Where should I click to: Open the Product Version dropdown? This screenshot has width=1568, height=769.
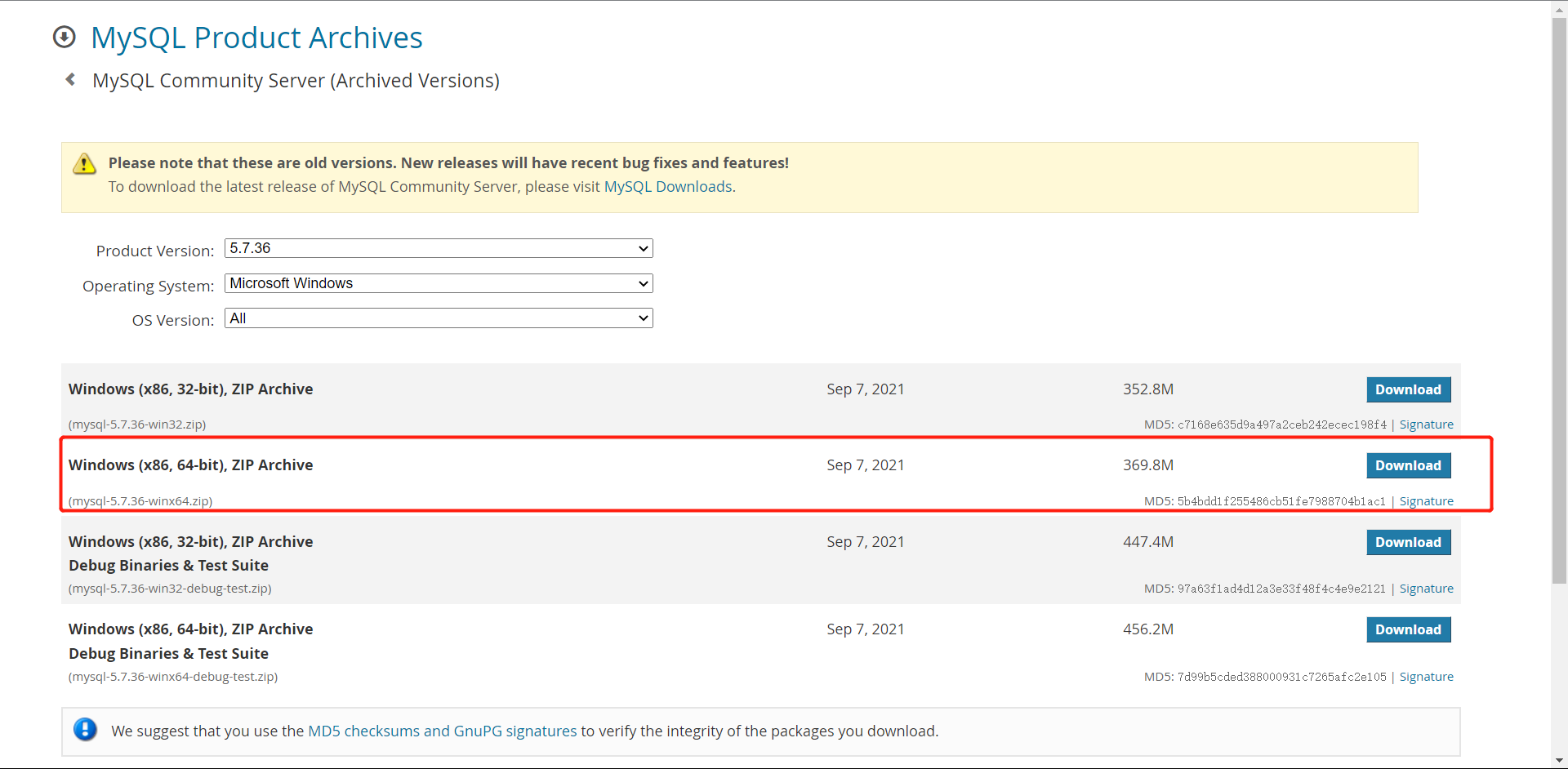(x=439, y=248)
